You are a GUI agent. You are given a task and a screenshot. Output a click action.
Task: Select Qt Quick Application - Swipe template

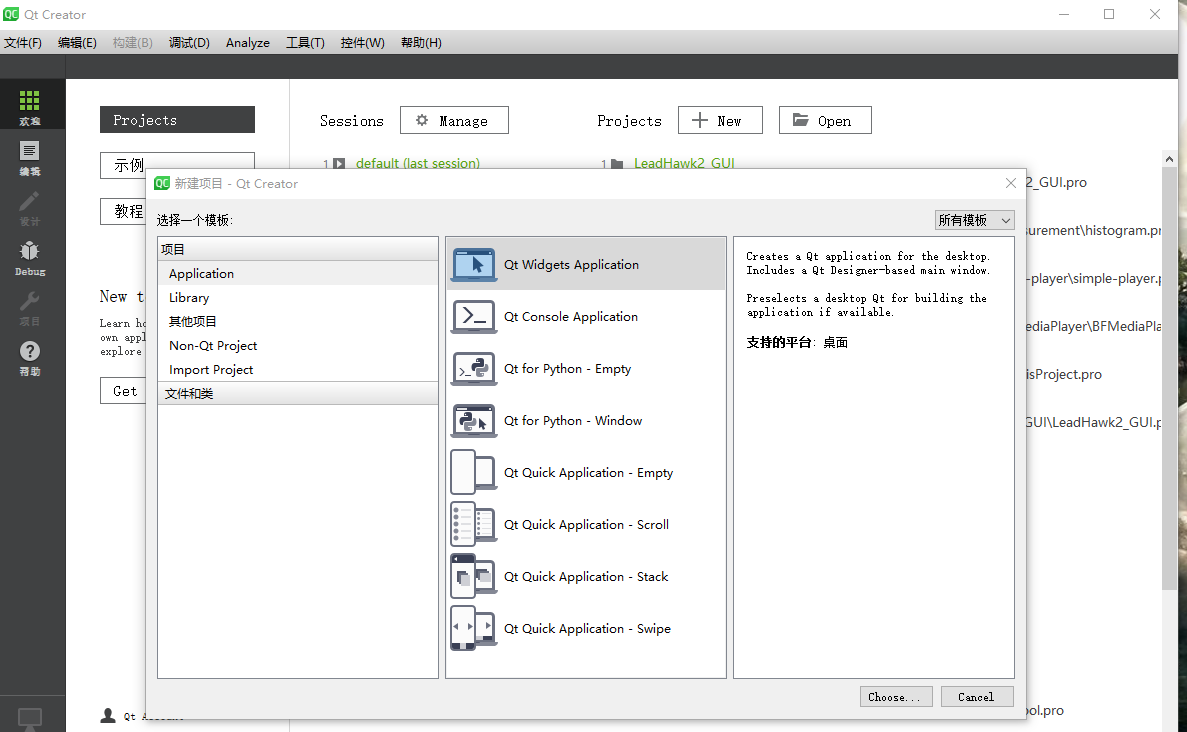pos(585,628)
